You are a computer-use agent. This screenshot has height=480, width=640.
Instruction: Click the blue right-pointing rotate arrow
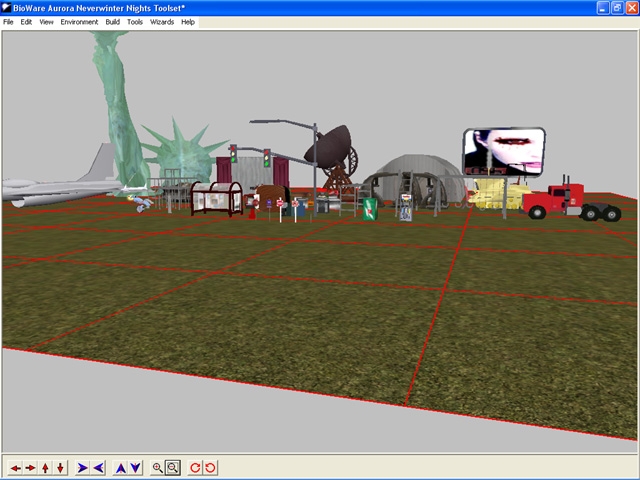[x=83, y=467]
